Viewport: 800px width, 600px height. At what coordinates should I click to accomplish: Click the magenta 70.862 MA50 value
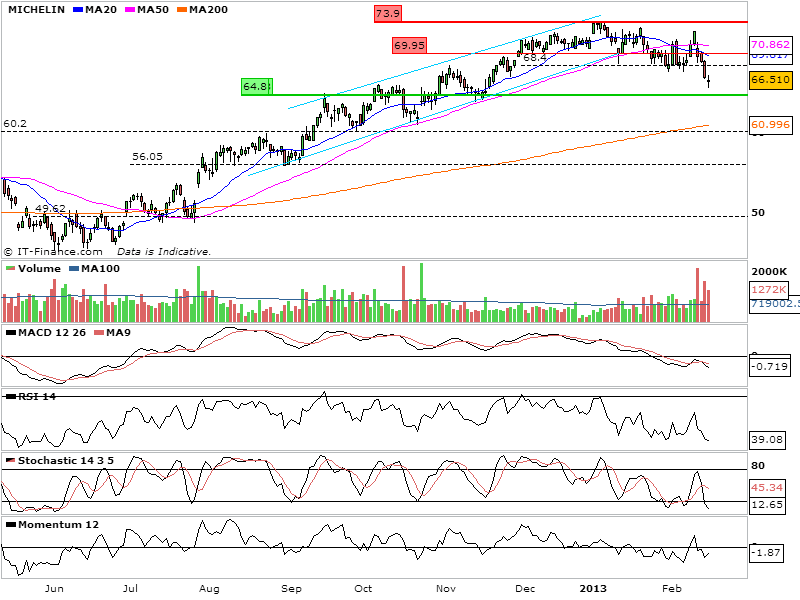(770, 44)
